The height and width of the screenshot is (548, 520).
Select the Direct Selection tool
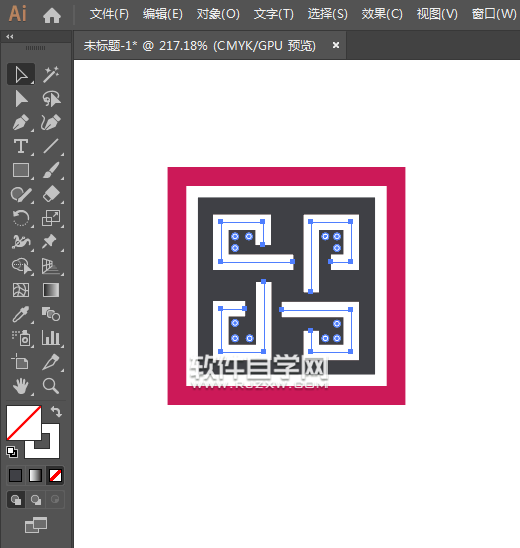point(21,99)
